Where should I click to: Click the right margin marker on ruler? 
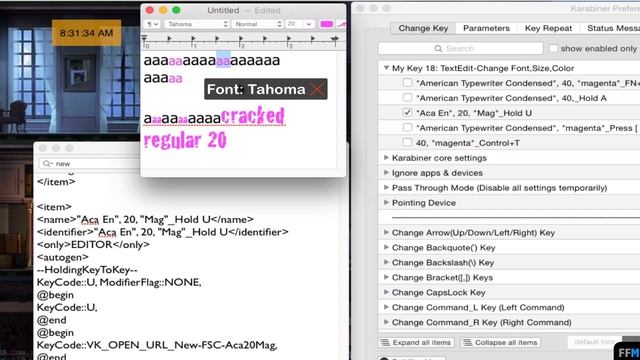point(335,39)
